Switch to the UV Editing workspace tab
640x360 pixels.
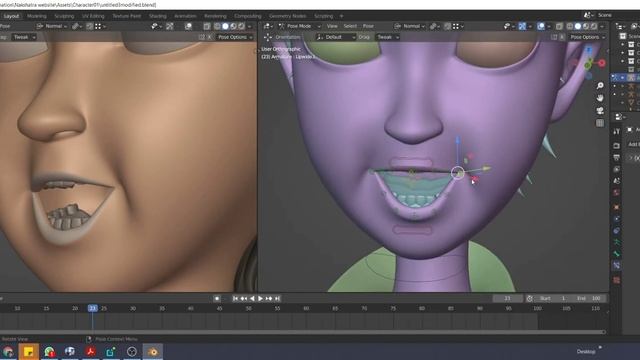pyautogui.click(x=93, y=16)
